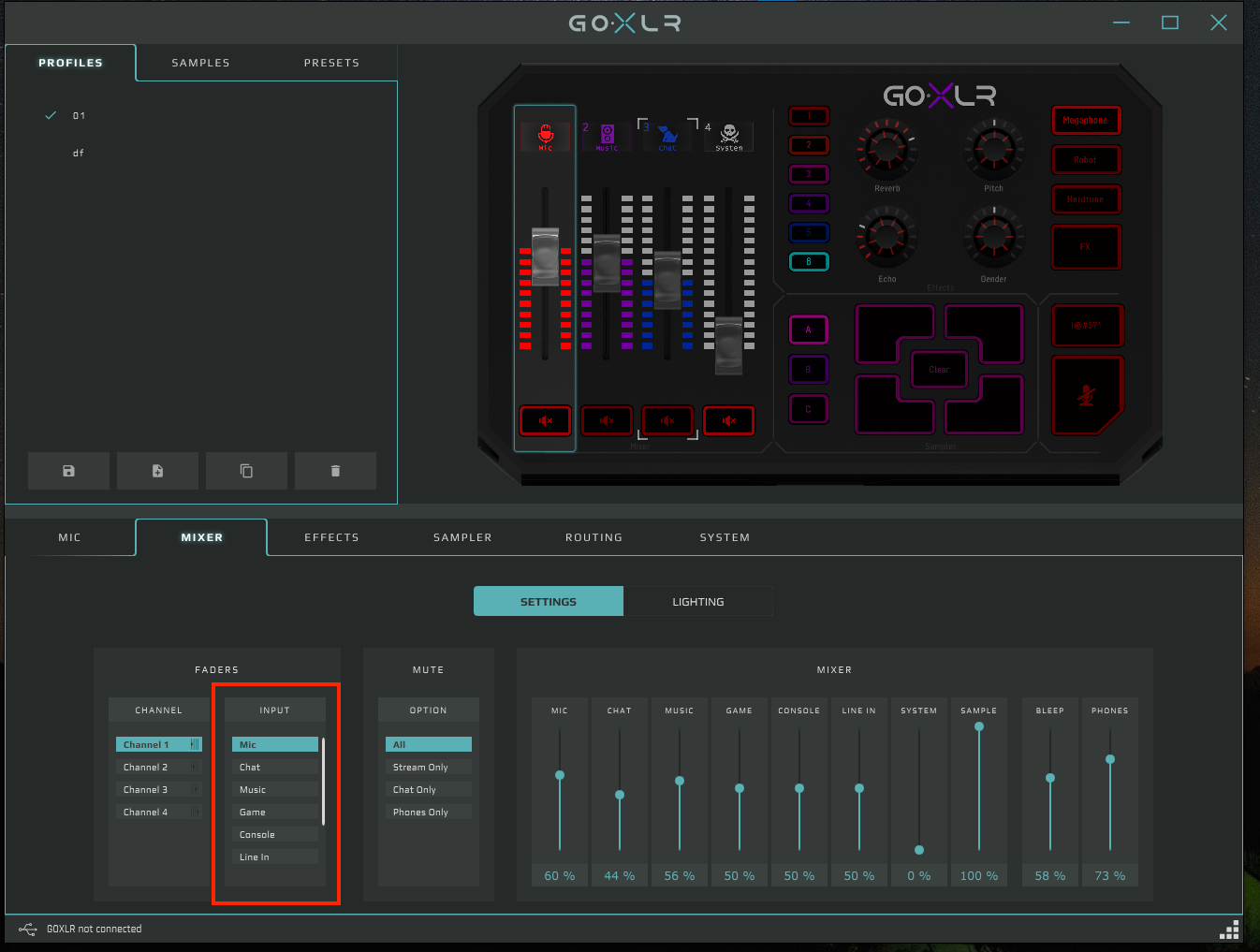The width and height of the screenshot is (1260, 952).
Task: Select the red Mic channel icon on the device
Action: (x=546, y=137)
